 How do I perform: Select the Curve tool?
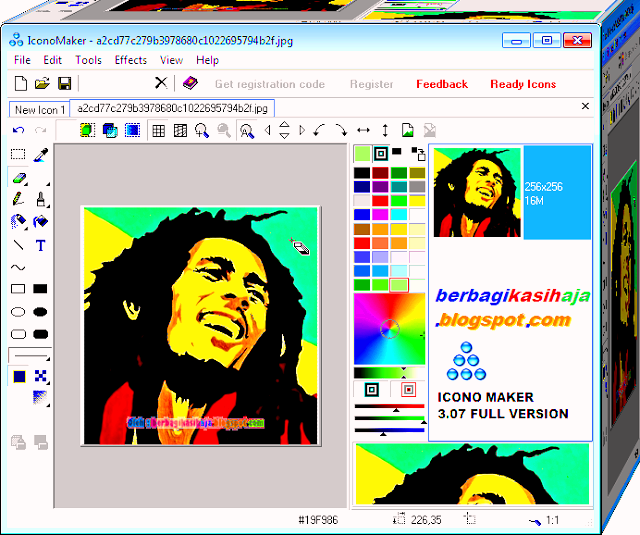pyautogui.click(x=18, y=267)
